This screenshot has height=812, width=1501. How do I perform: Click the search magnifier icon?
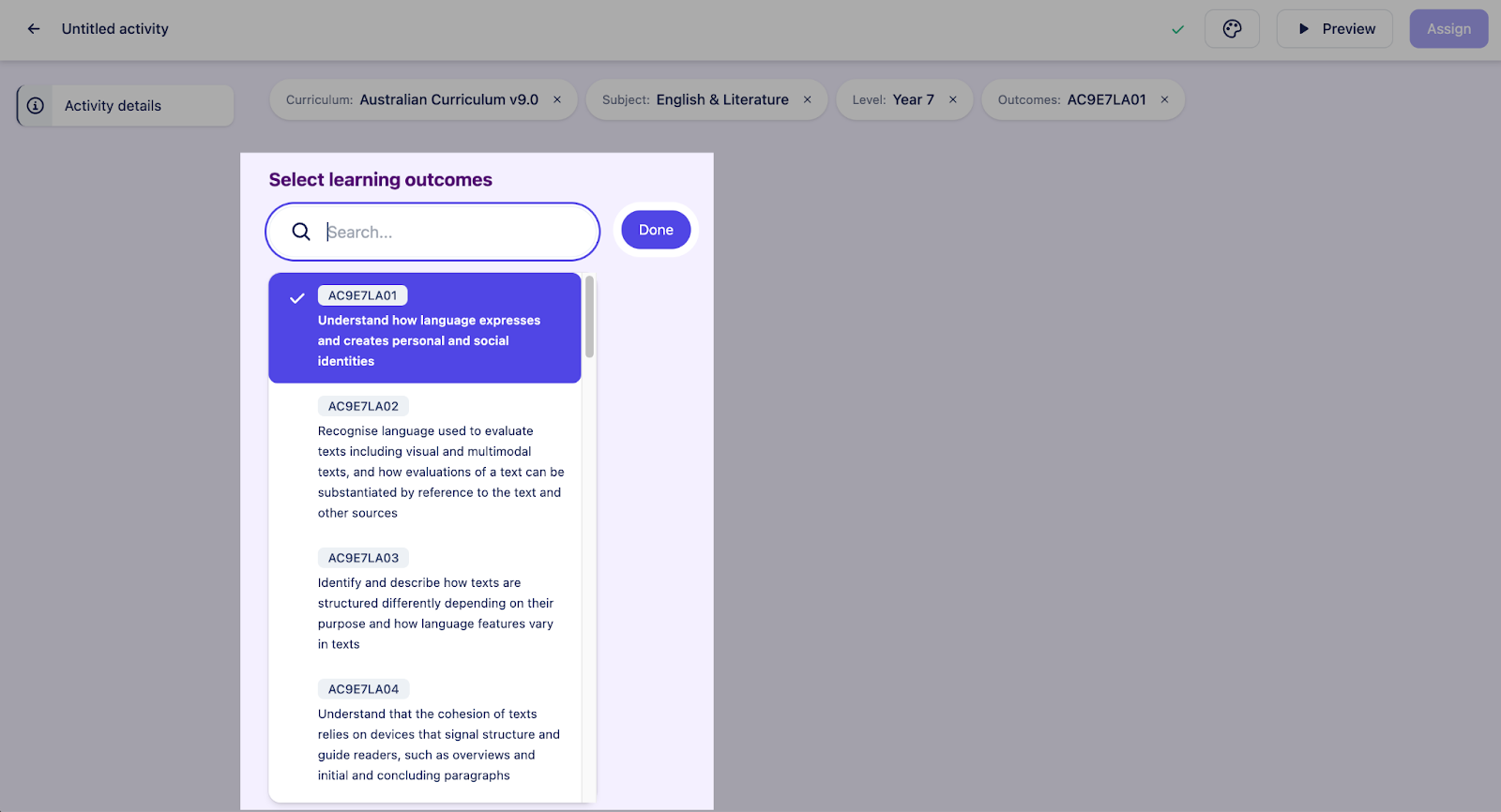(x=301, y=232)
